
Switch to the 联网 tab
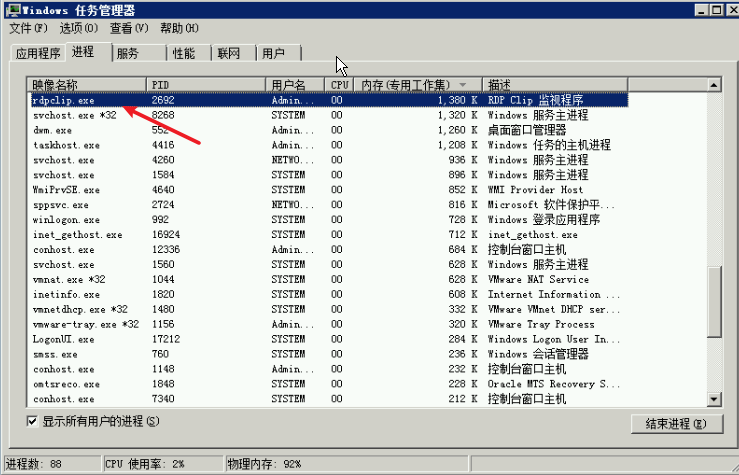(x=234, y=53)
